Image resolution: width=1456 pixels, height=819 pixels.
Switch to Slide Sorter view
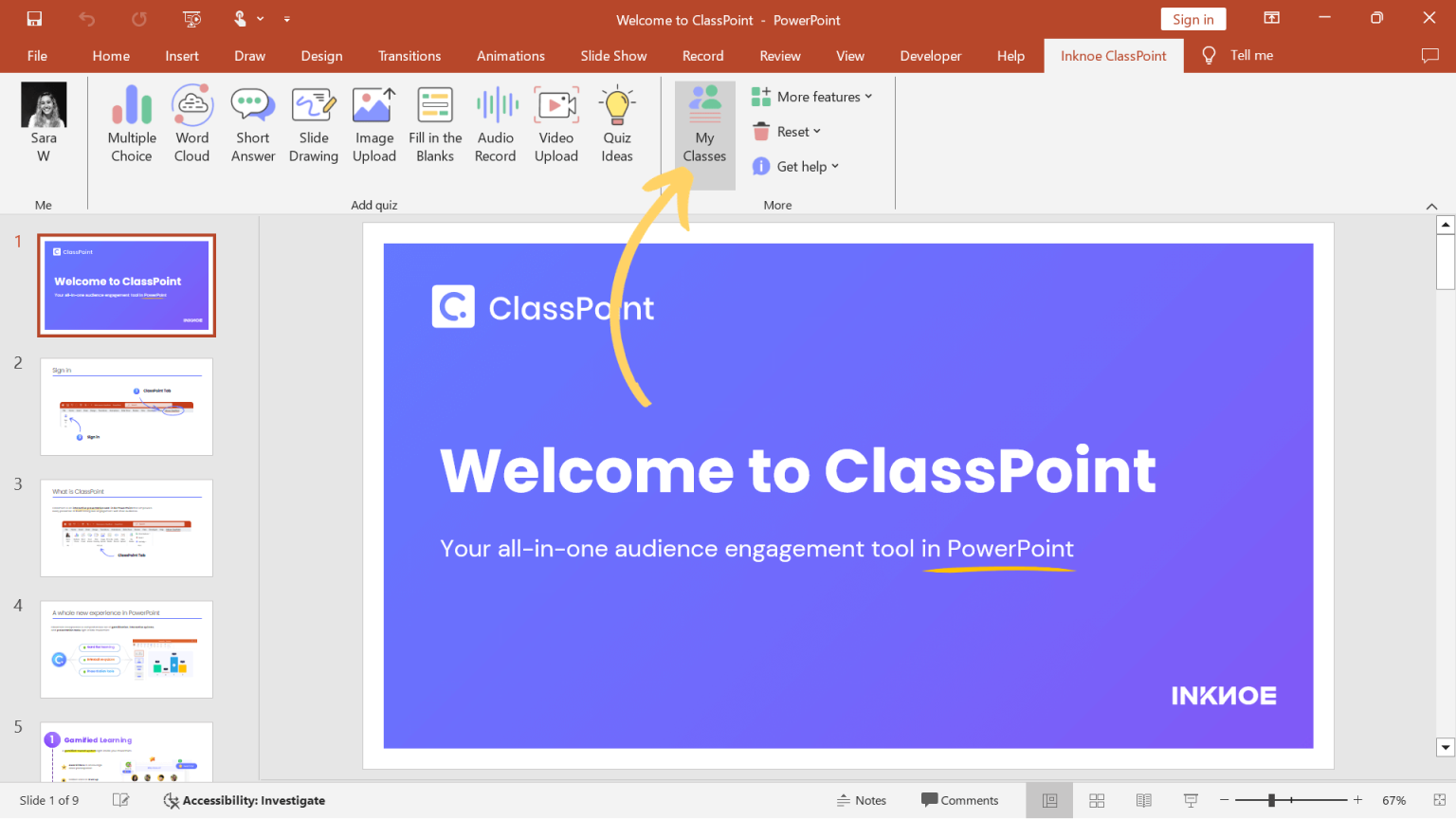[x=1096, y=800]
